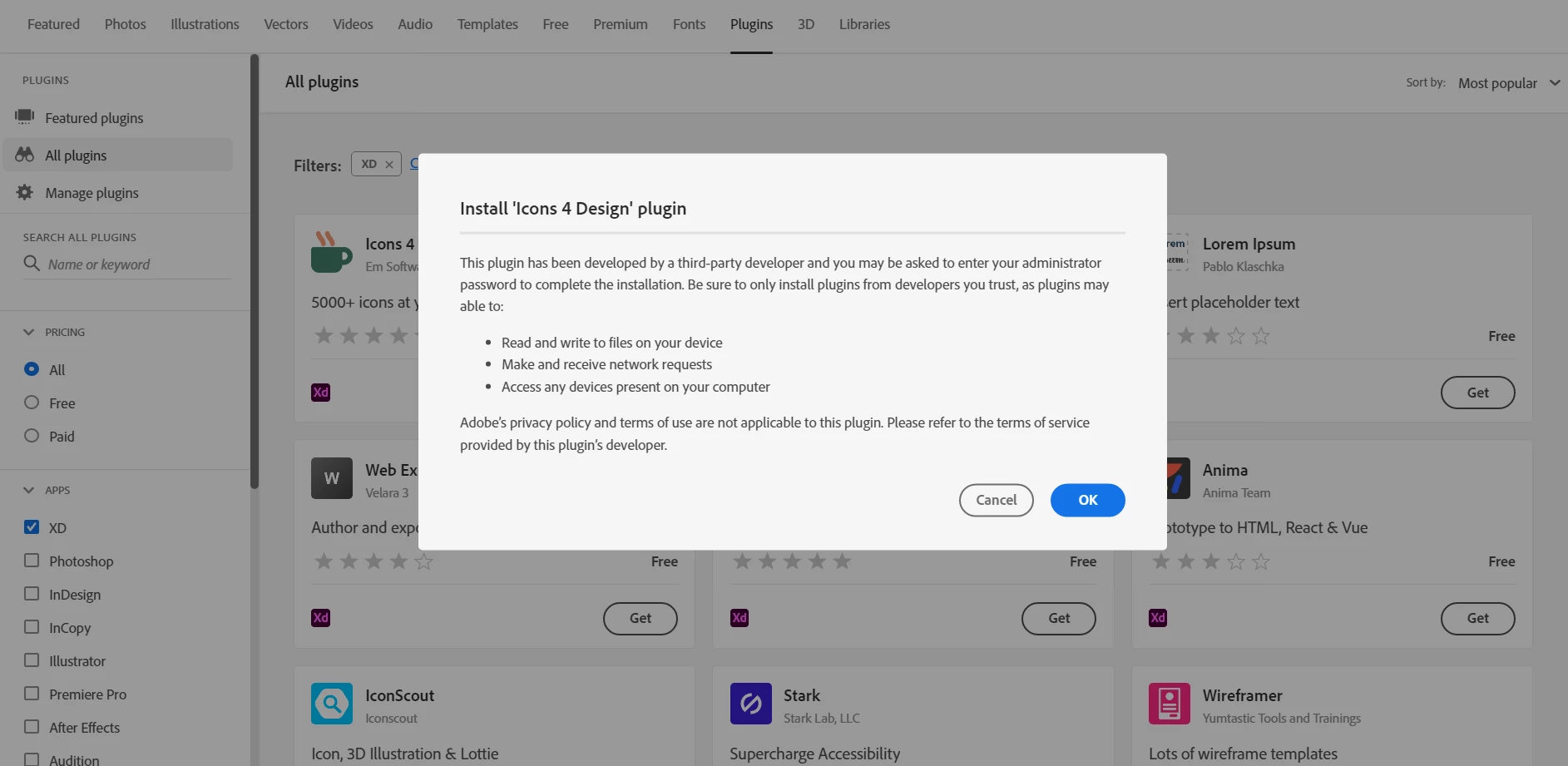
Task: Get the Lorem Ipsum plugin
Action: pos(1477,393)
